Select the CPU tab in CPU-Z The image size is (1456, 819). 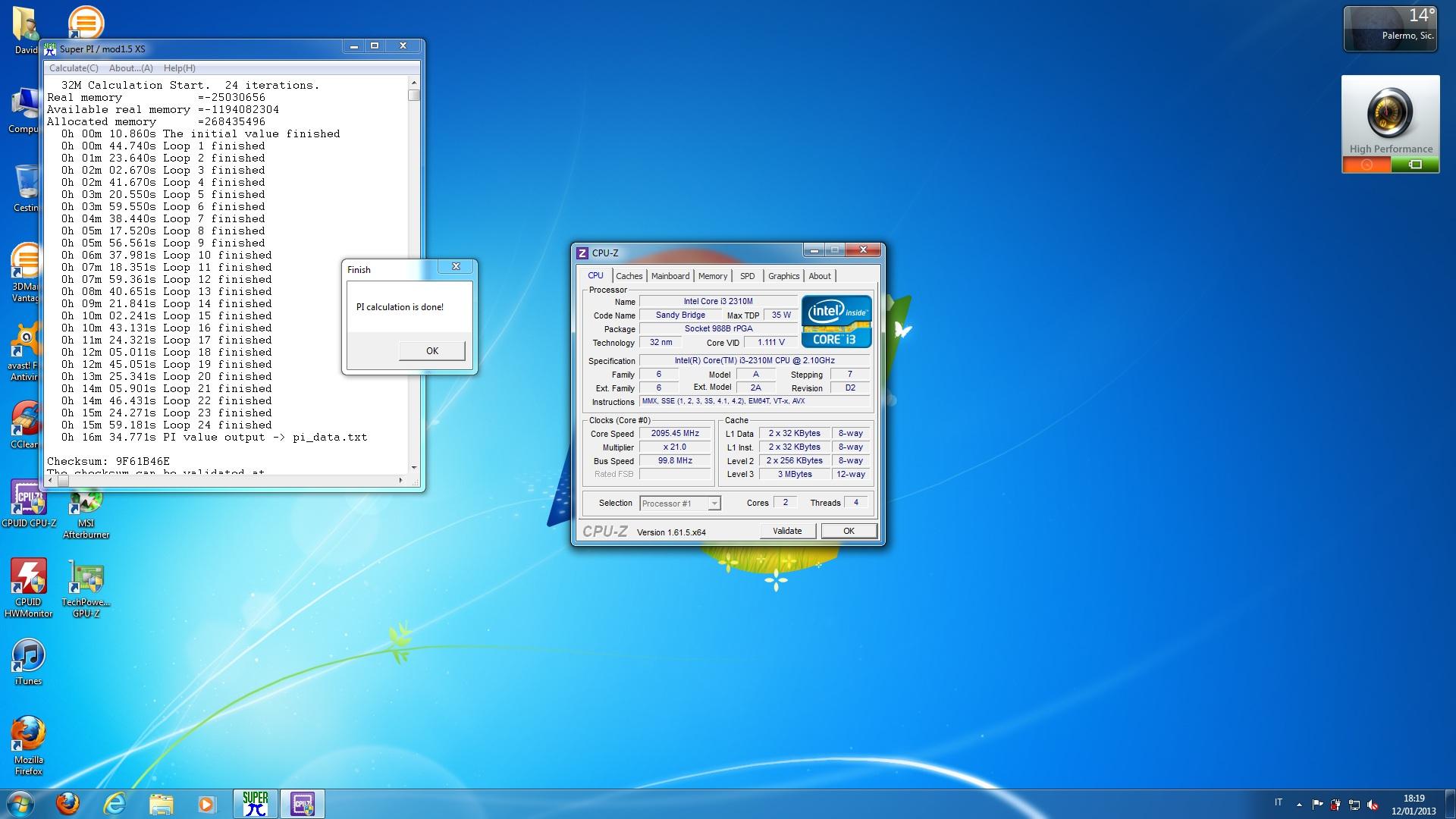click(x=595, y=275)
